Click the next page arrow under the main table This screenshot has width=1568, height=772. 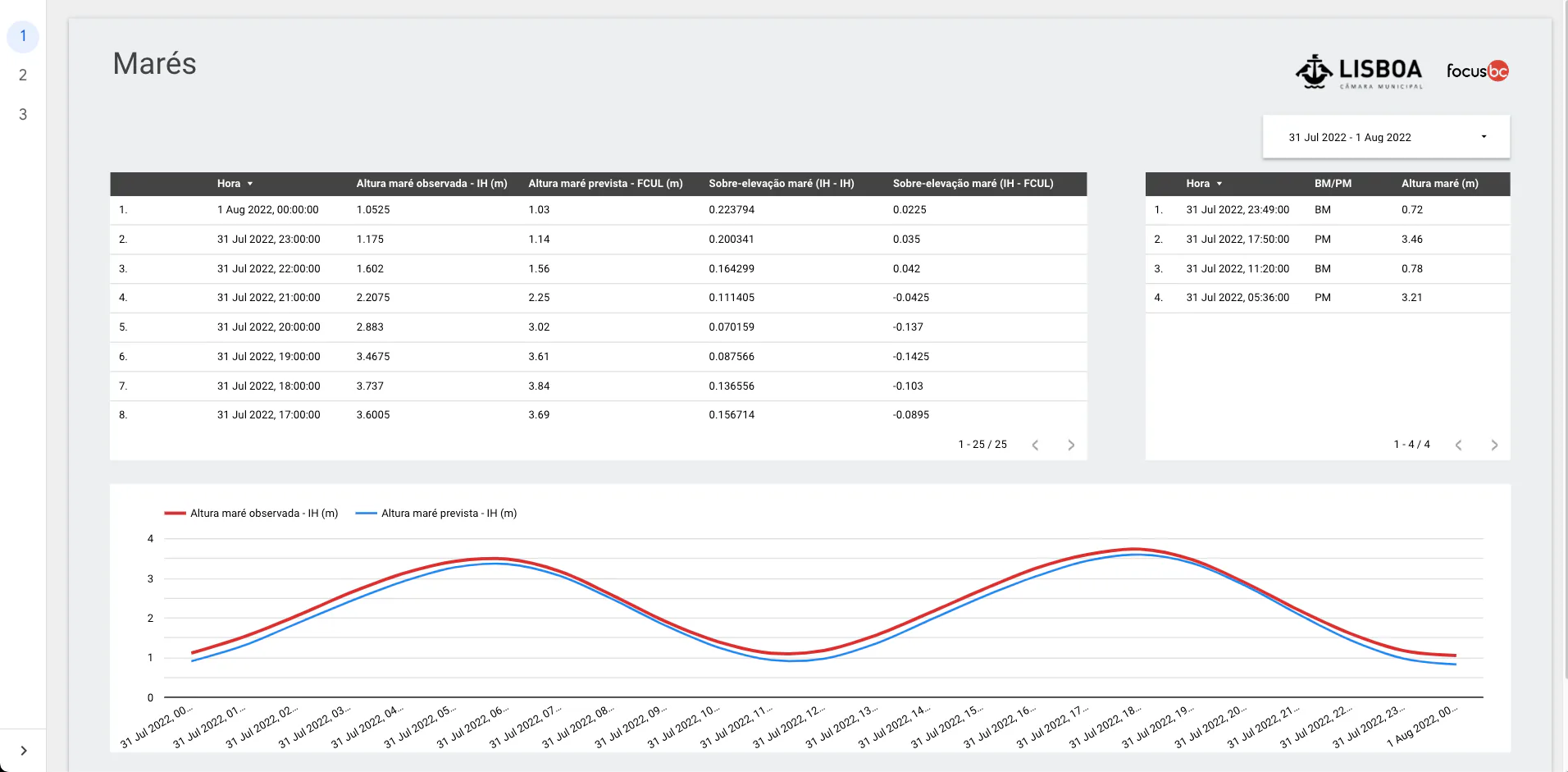tap(1070, 444)
